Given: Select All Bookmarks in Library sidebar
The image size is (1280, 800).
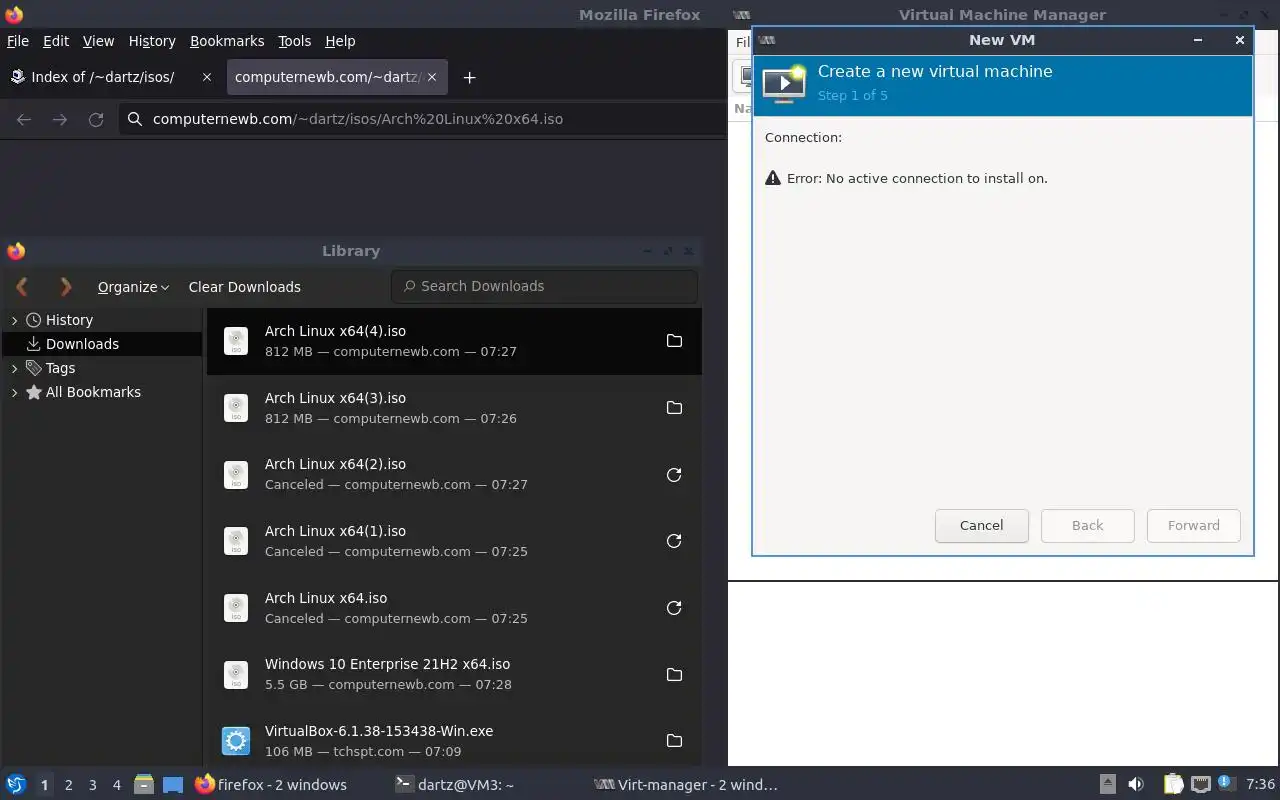Looking at the screenshot, I should [102, 393].
